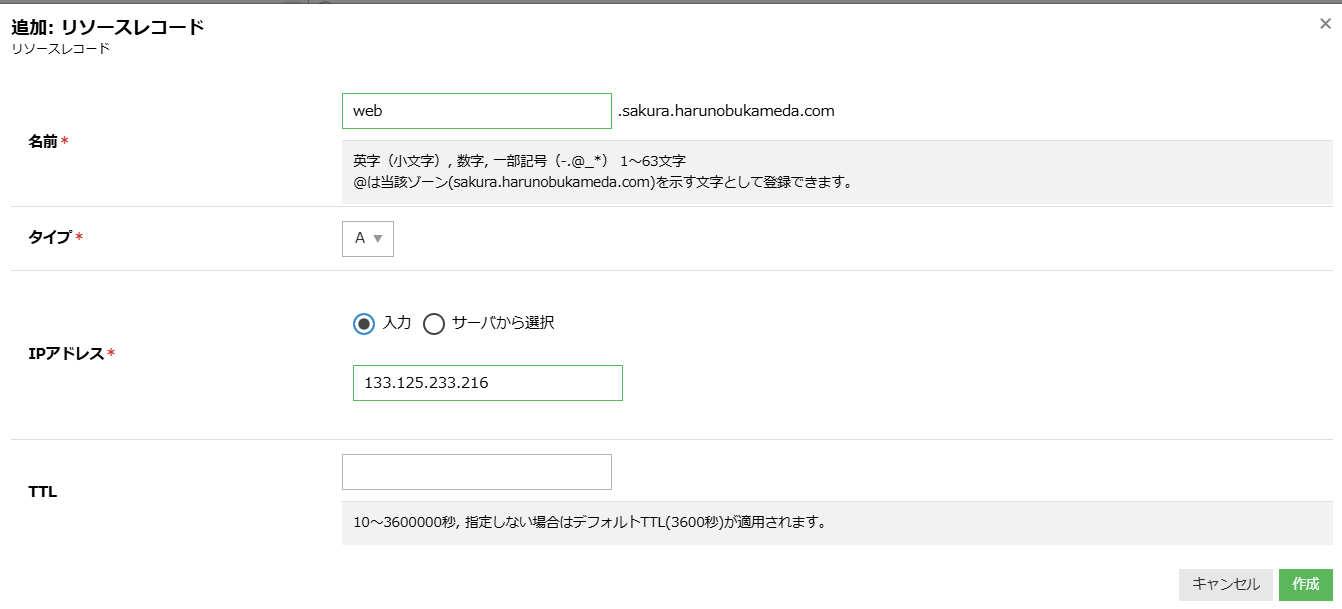The height and width of the screenshot is (609, 1342).
Task: Click the .sakura.harunobukameda.com domain suffix text
Action: coord(726,111)
